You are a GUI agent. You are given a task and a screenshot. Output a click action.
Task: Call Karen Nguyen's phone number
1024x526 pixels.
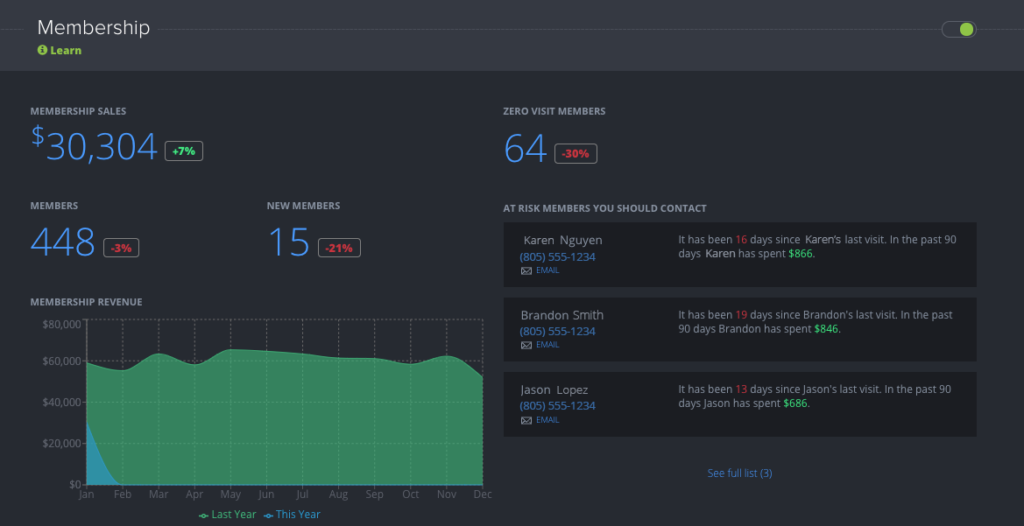(558, 257)
